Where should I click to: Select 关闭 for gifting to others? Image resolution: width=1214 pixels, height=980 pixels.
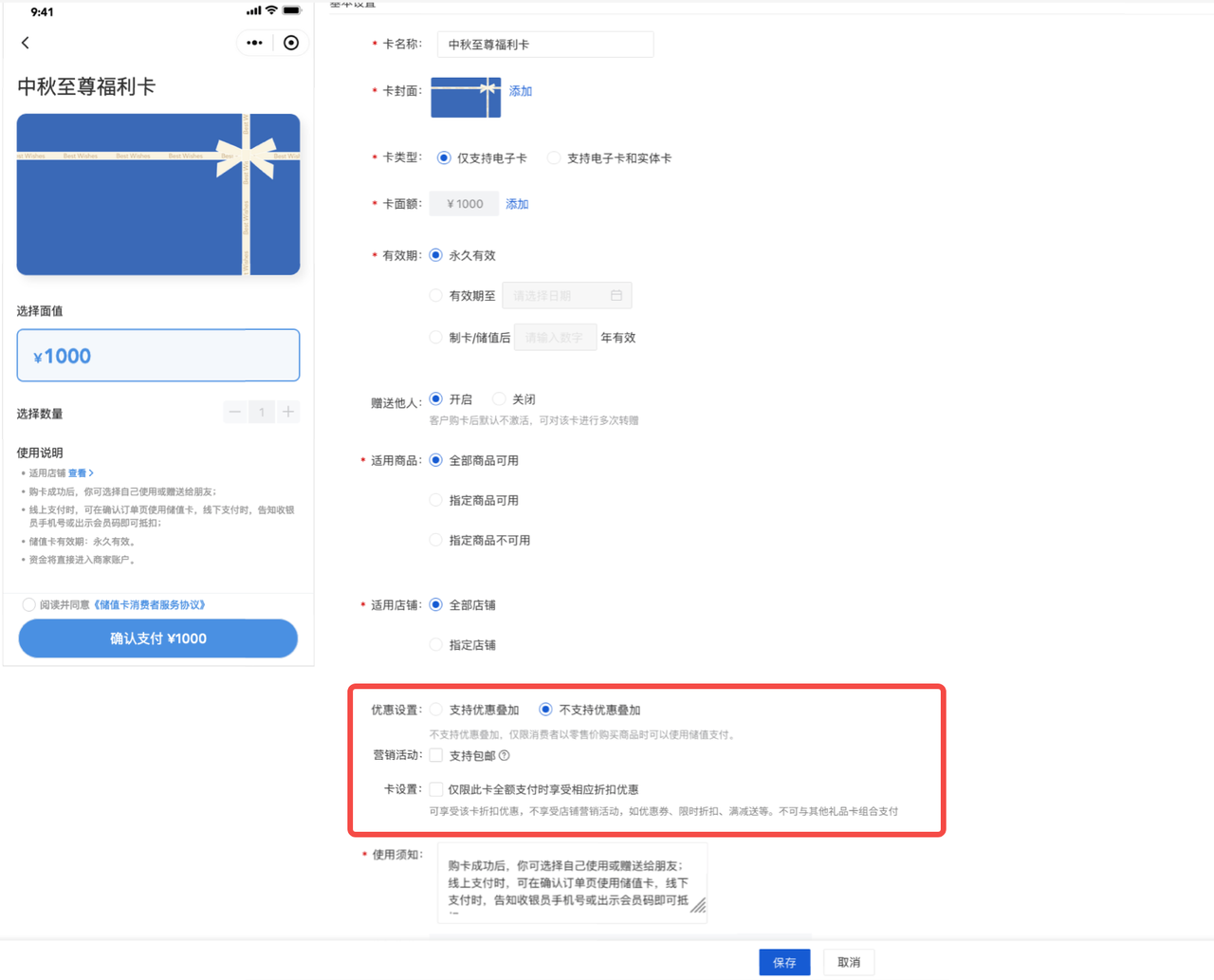(499, 399)
